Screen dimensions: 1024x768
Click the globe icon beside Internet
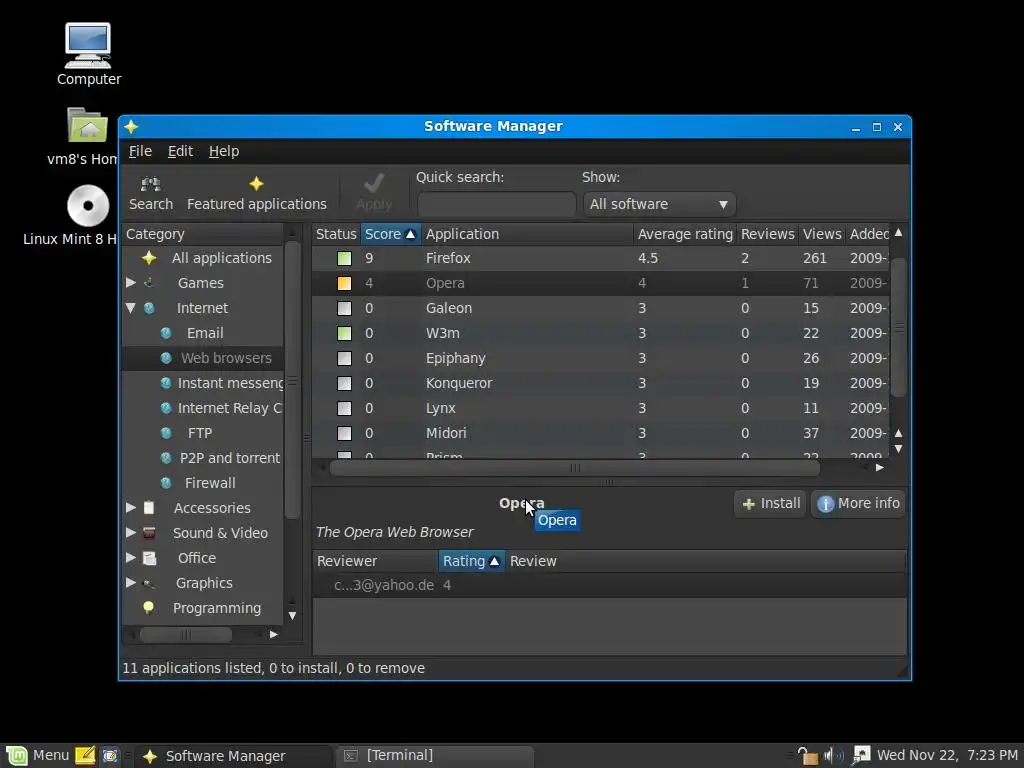149,308
